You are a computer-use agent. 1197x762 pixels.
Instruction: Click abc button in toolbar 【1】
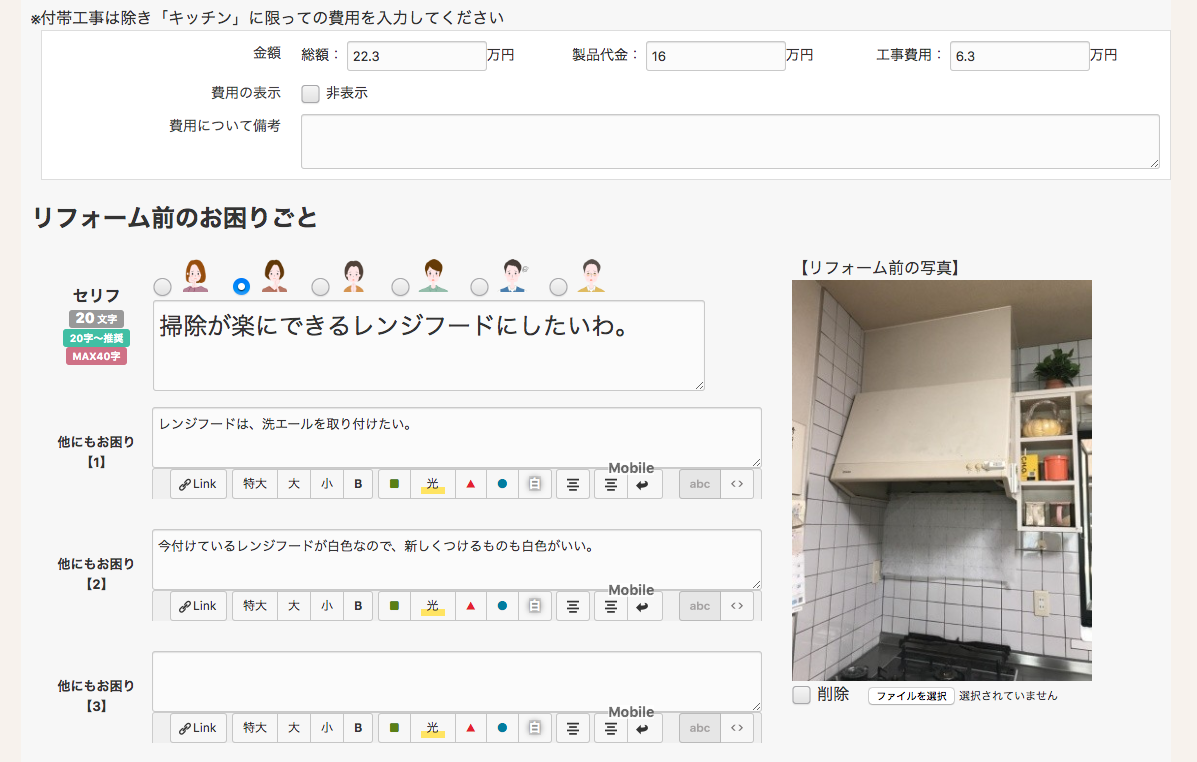coord(700,484)
